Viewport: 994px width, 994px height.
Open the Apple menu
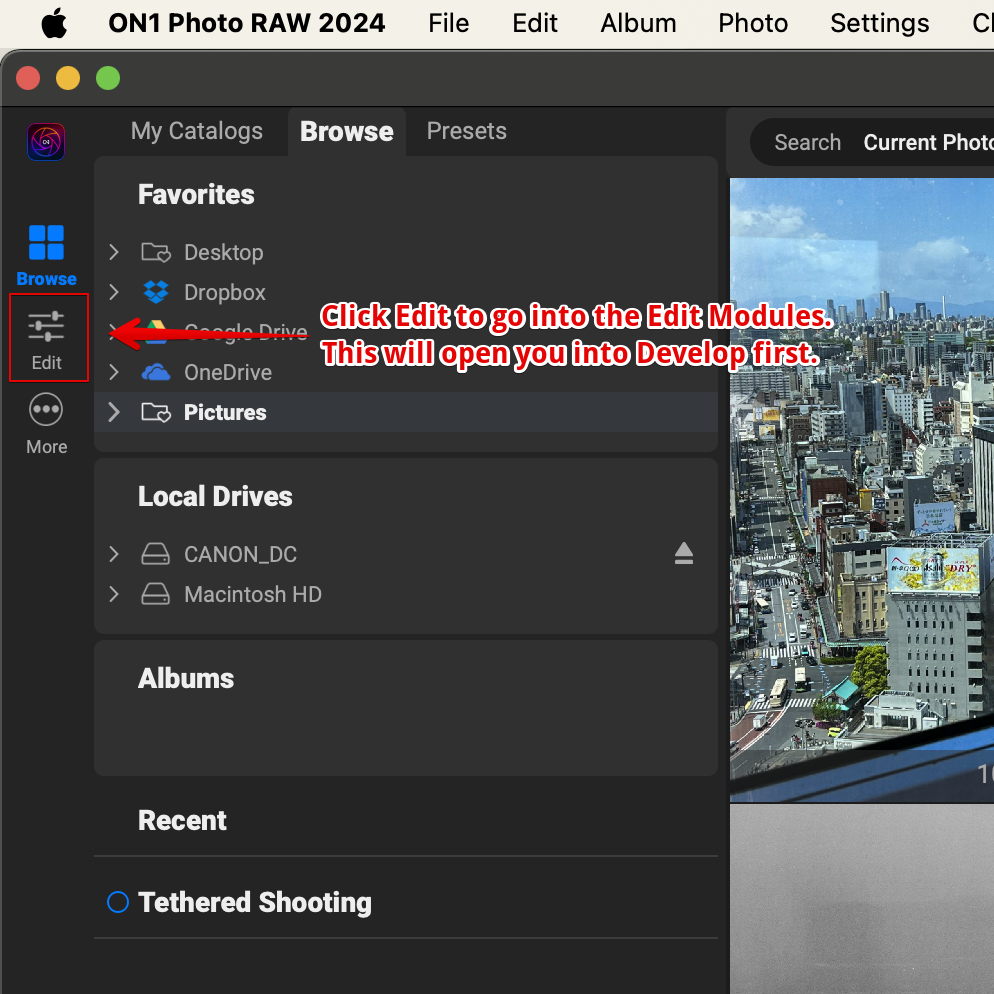point(54,24)
